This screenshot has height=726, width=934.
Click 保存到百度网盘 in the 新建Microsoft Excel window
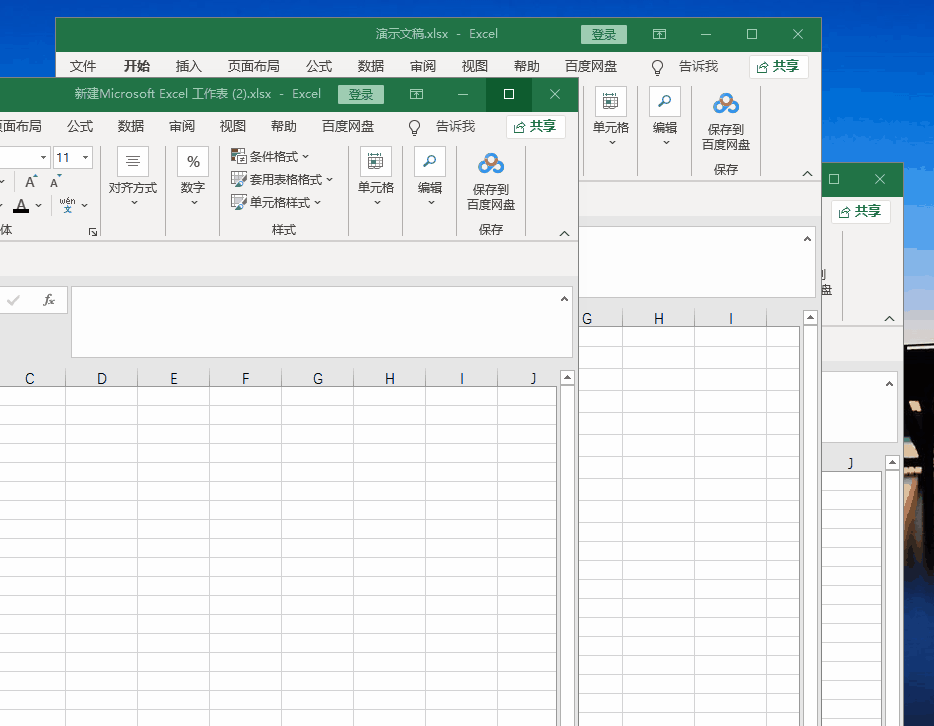pyautogui.click(x=491, y=180)
